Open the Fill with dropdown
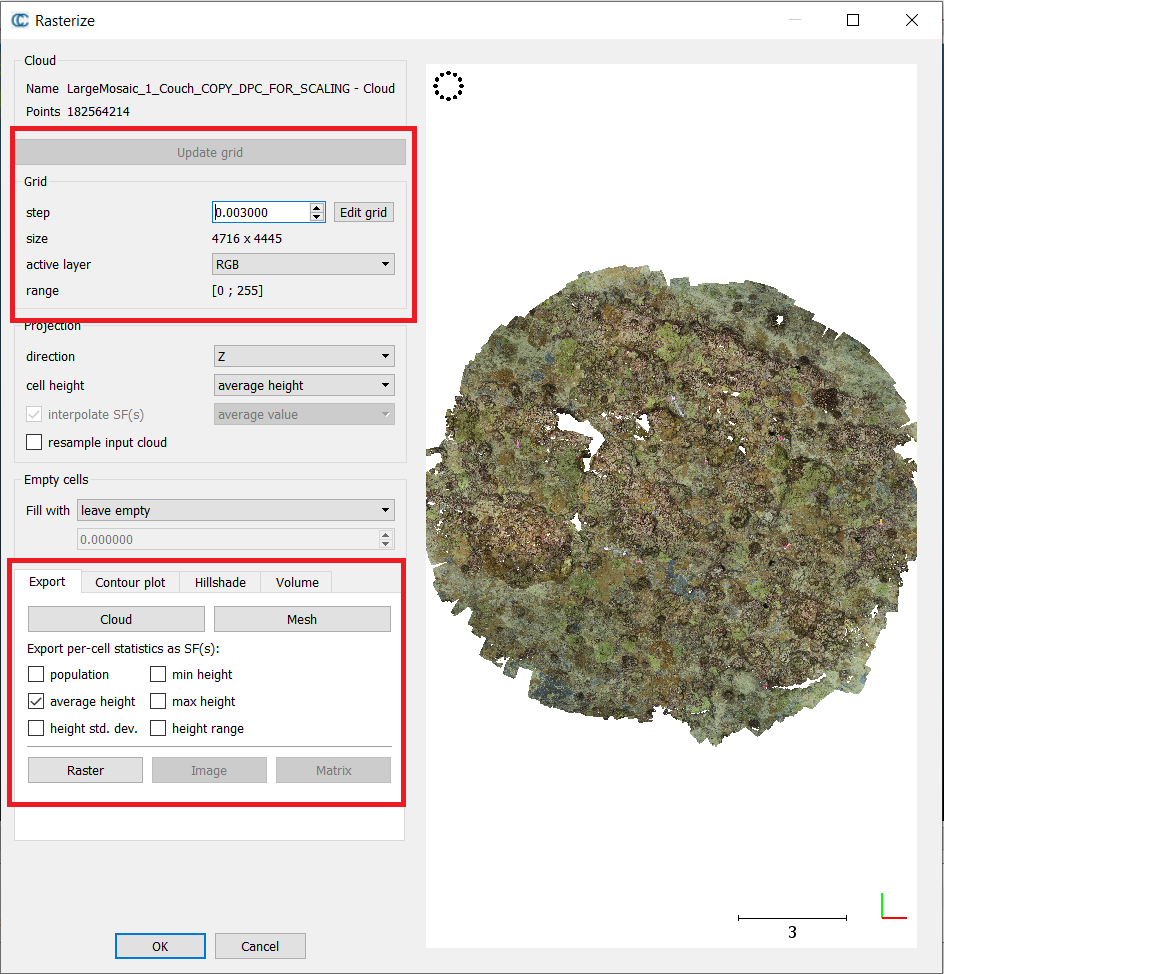1152x974 pixels. click(x=236, y=511)
